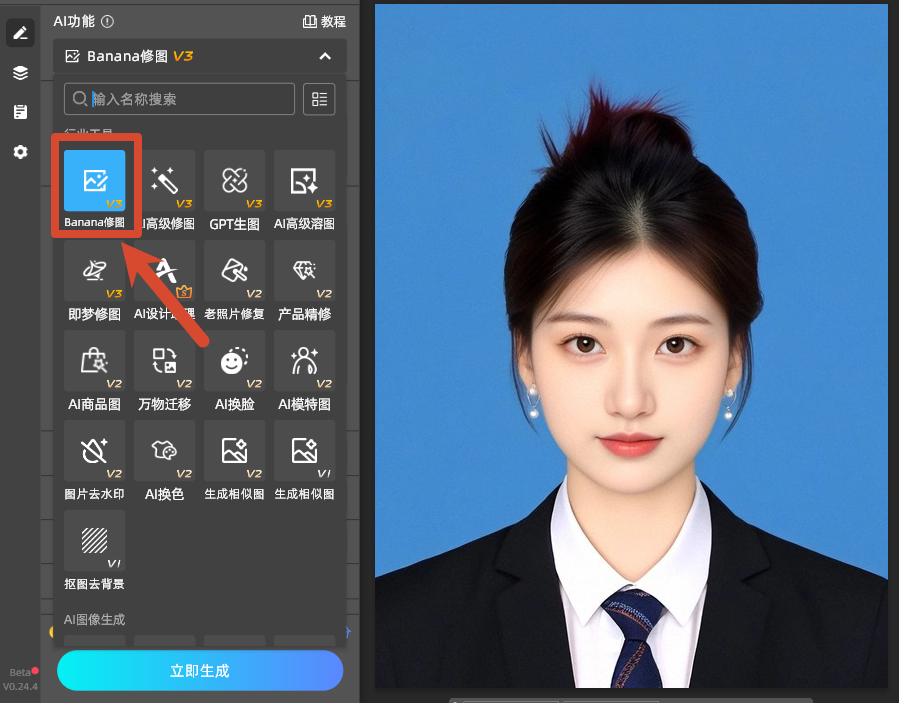The image size is (899, 703).
Task: Click the 立即生成 button
Action: tap(200, 670)
